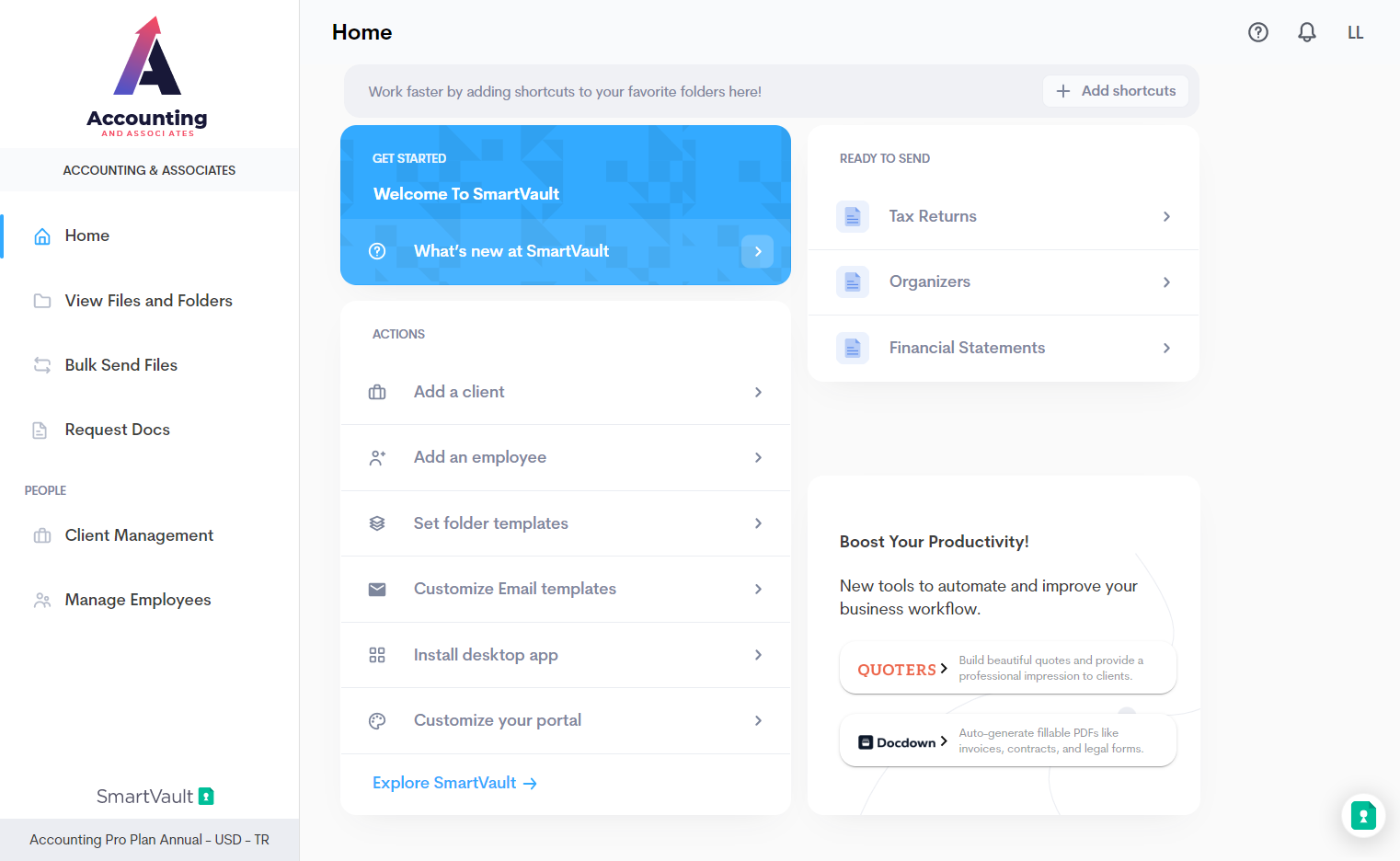Open the help question mark icon

[1257, 32]
